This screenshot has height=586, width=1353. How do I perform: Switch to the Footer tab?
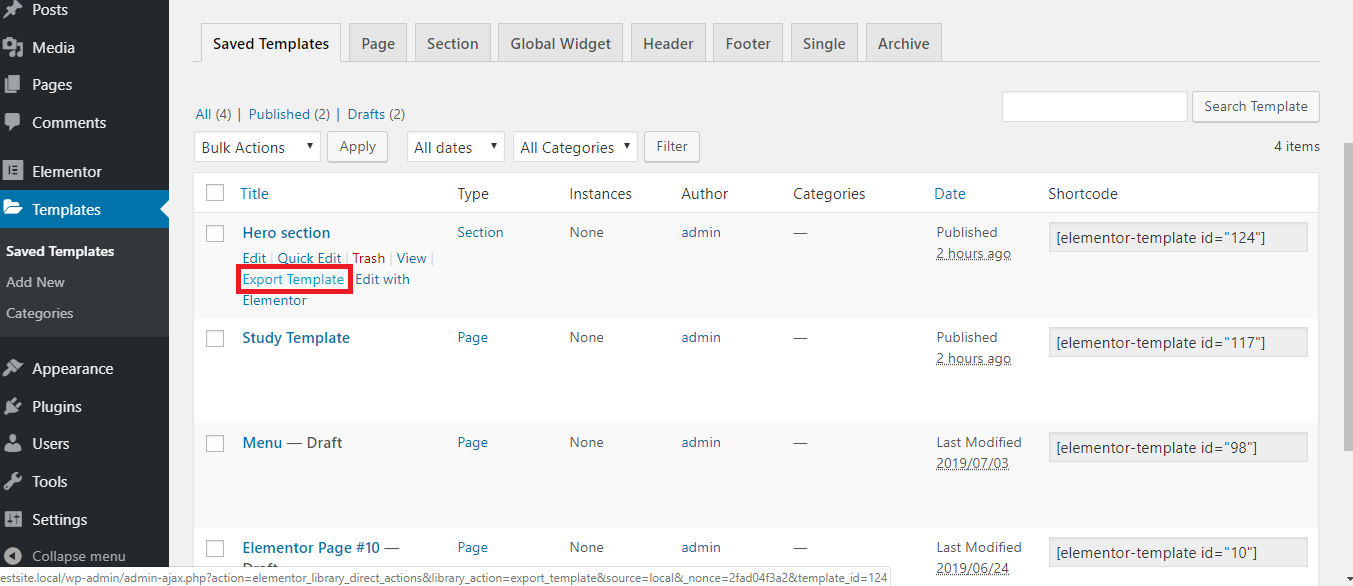pyautogui.click(x=748, y=43)
